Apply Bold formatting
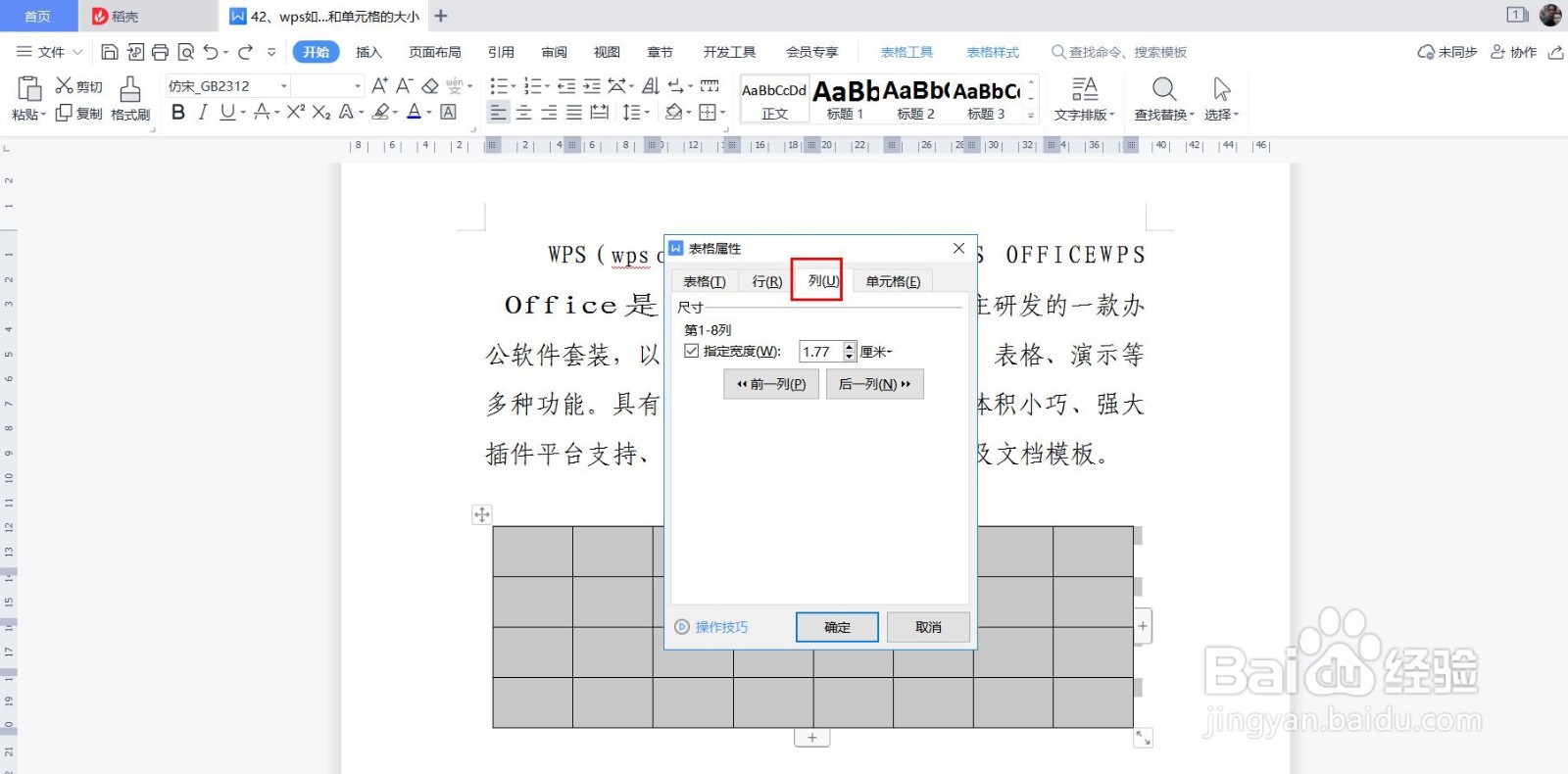Image resolution: width=1568 pixels, height=774 pixels. (x=177, y=113)
